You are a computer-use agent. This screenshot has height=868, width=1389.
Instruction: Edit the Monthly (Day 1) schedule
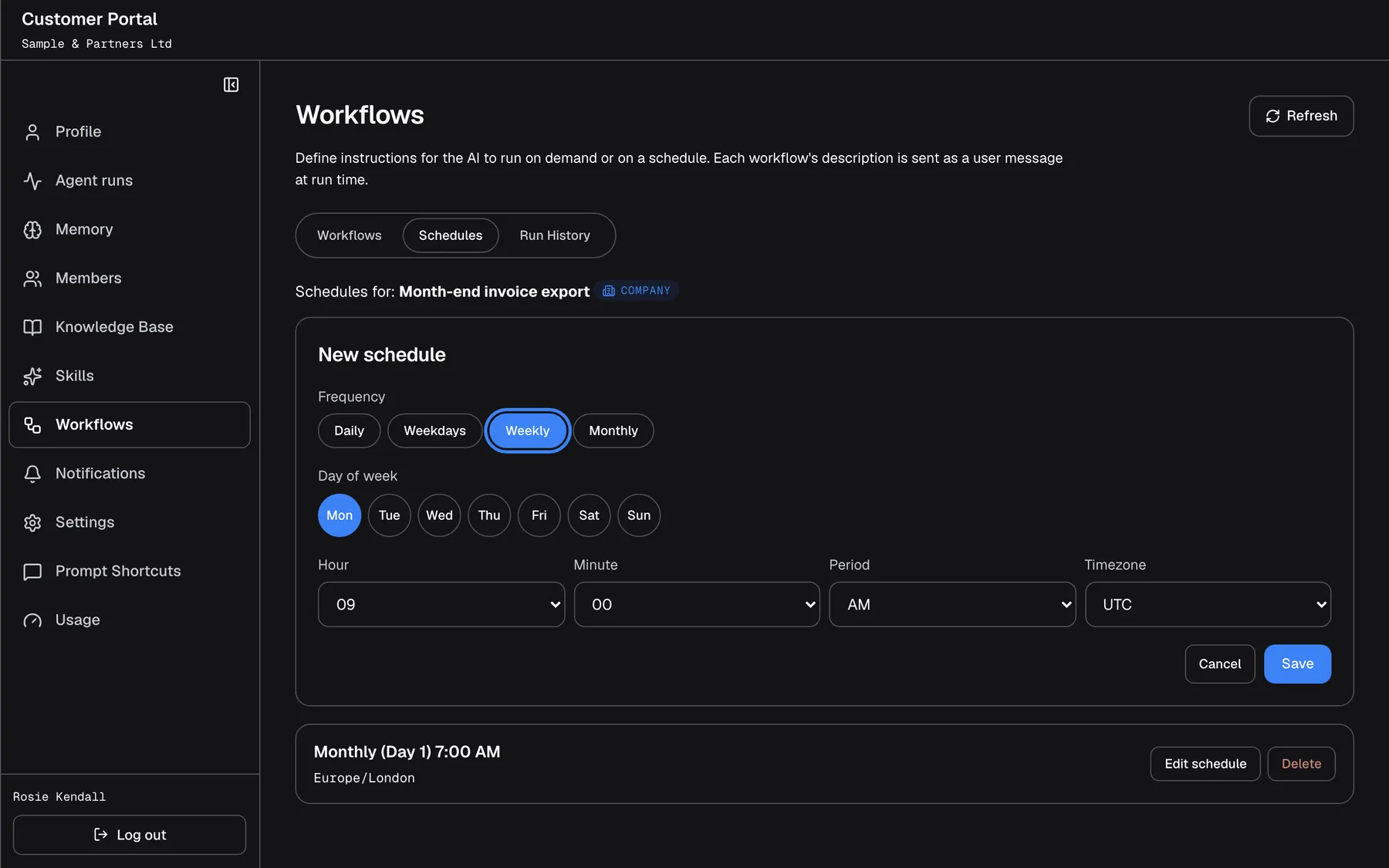[x=1205, y=764]
